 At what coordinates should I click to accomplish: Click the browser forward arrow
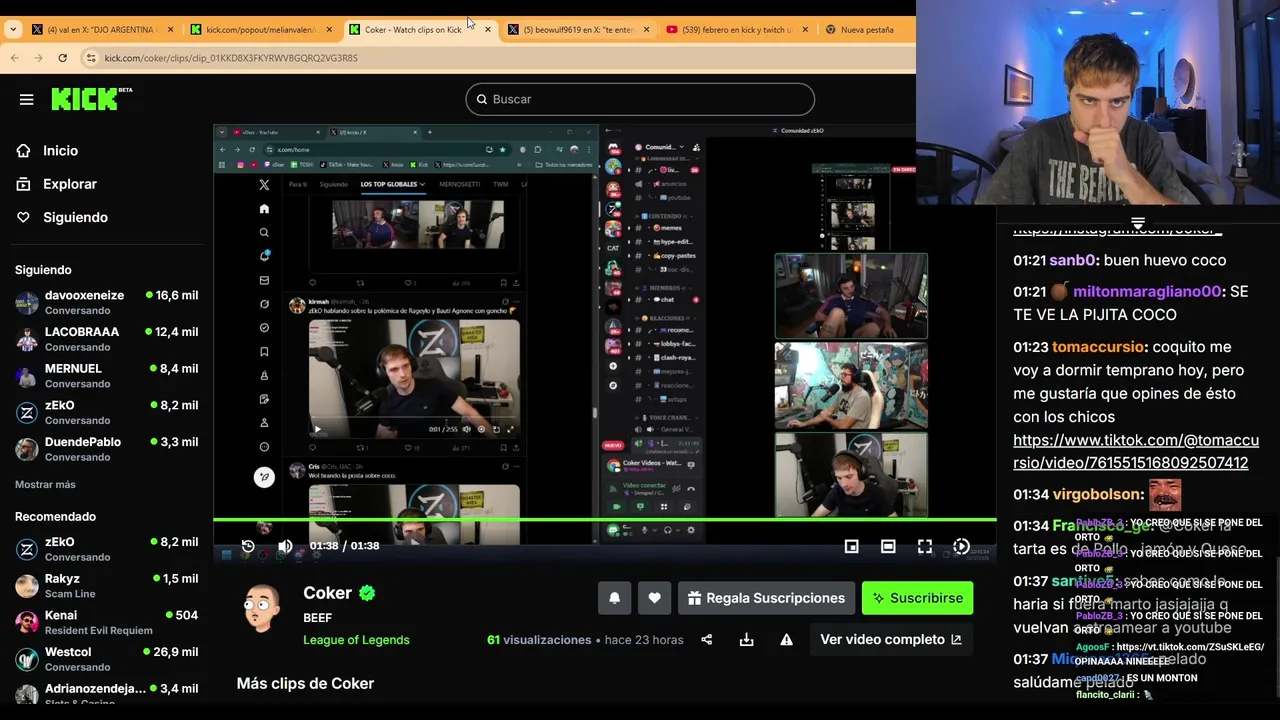click(39, 58)
